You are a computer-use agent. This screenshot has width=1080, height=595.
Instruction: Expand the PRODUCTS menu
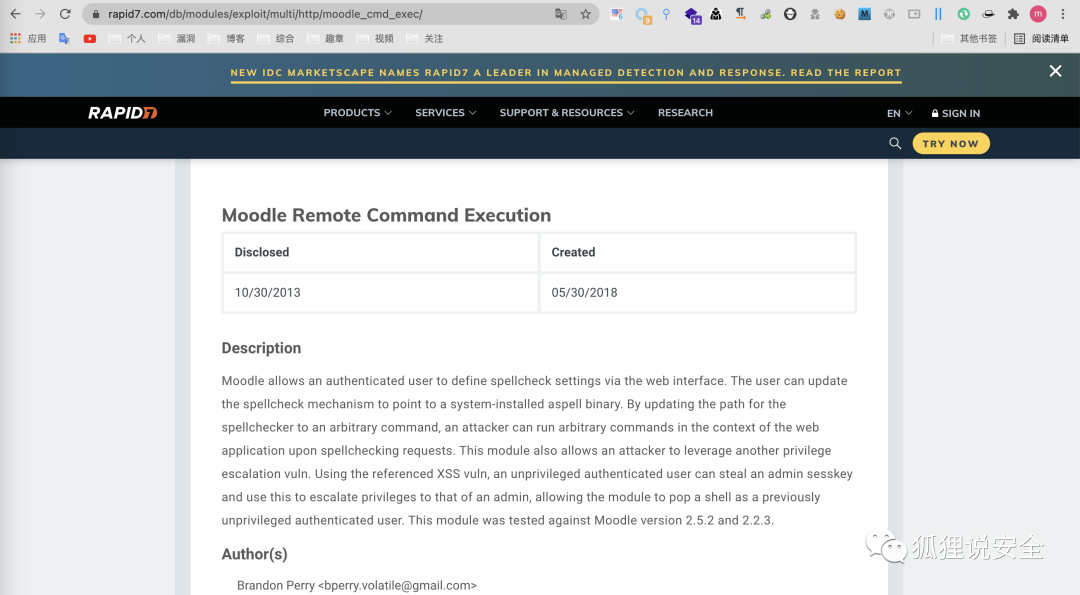coord(357,113)
